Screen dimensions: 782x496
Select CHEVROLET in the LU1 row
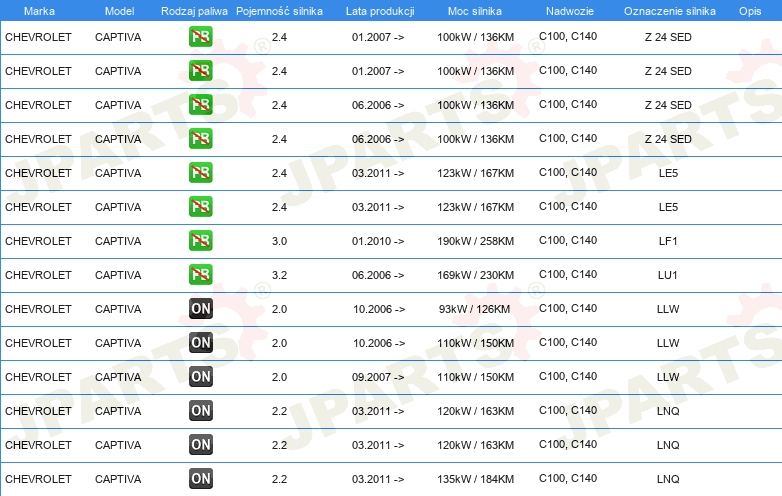pyautogui.click(x=38, y=275)
